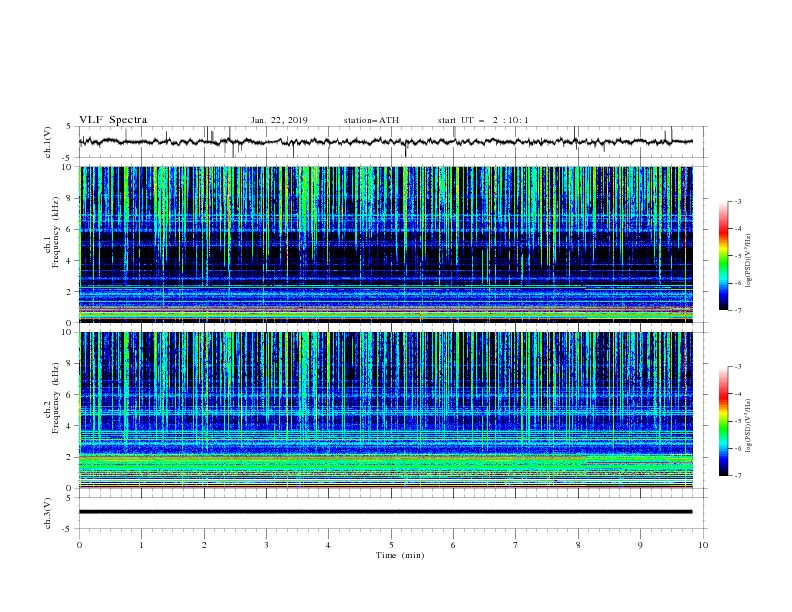792x612 pixels.
Task: Click time axis tick label '7'
Action: click(x=516, y=545)
